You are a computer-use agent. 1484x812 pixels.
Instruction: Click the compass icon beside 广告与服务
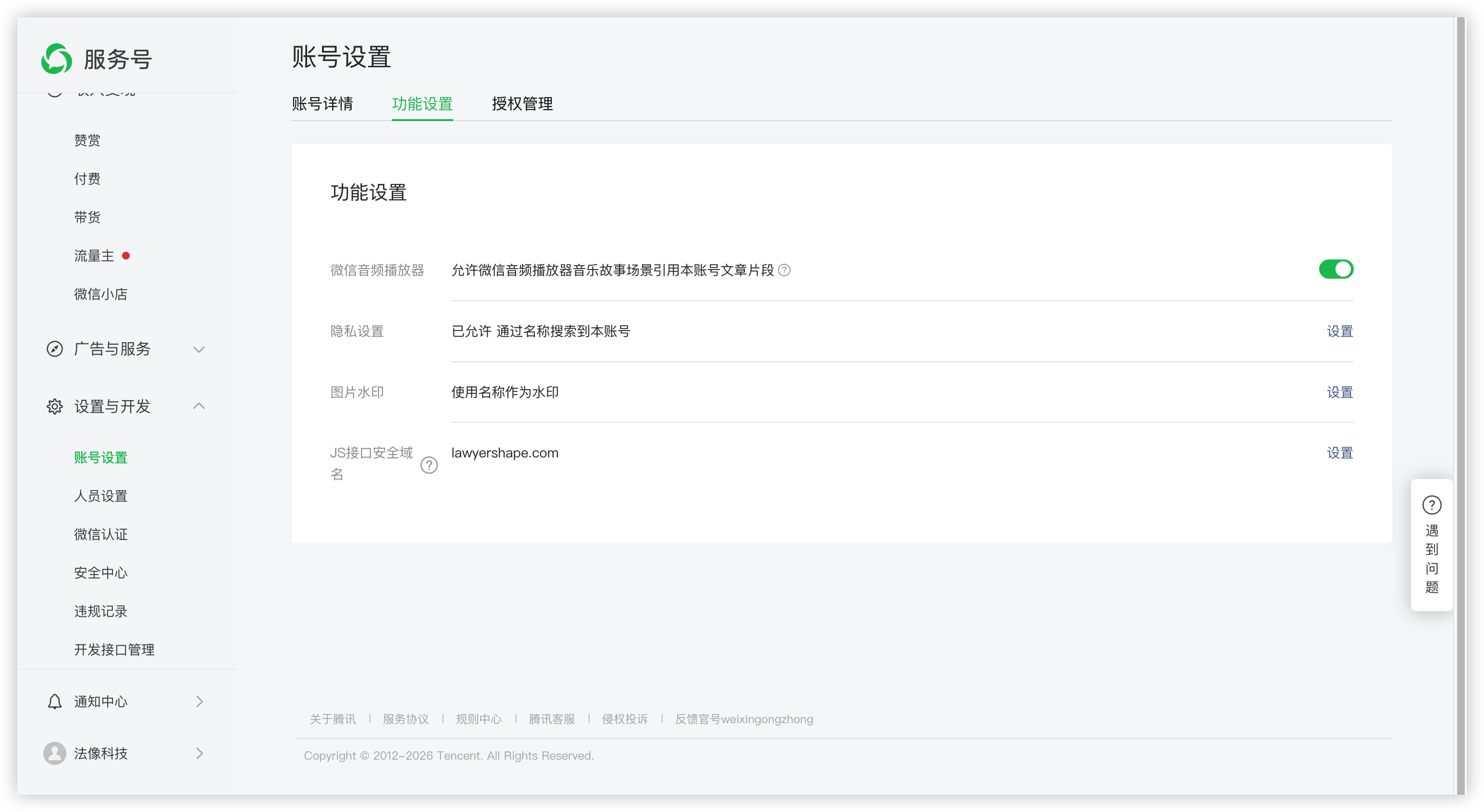55,349
